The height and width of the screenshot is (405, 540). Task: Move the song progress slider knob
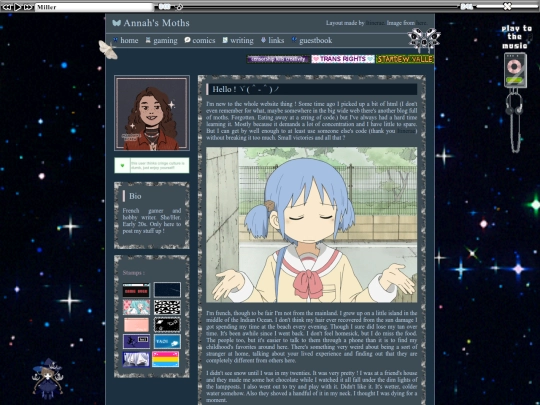coord(179,7)
